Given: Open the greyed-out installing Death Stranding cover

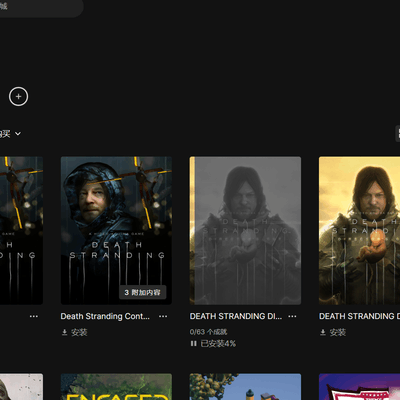Looking at the screenshot, I should pyautogui.click(x=245, y=230).
